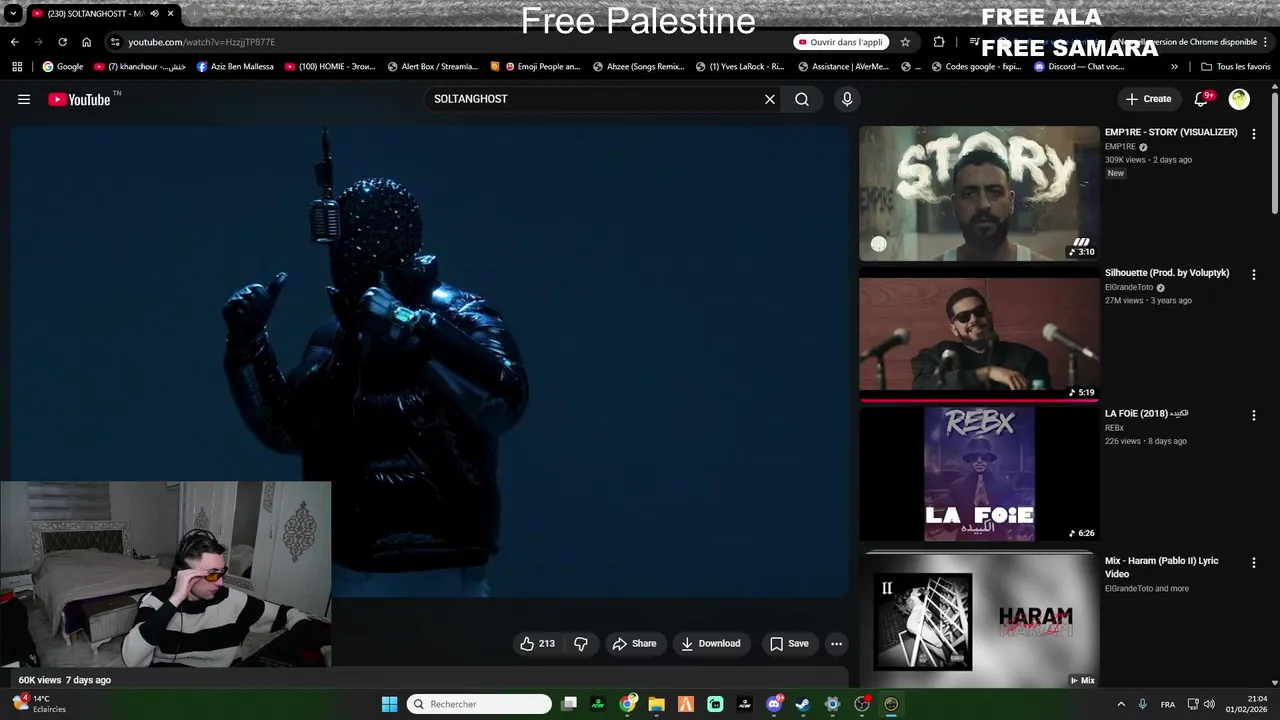Open Steam from the taskbar

[802, 704]
